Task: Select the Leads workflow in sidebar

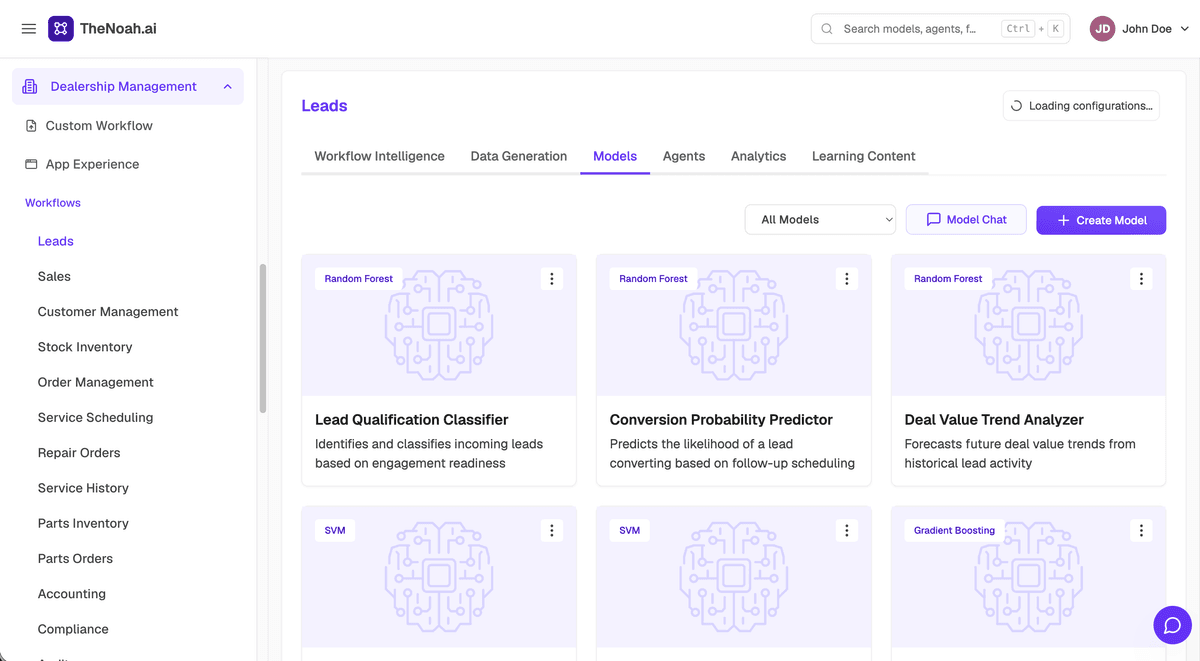Action: click(56, 241)
